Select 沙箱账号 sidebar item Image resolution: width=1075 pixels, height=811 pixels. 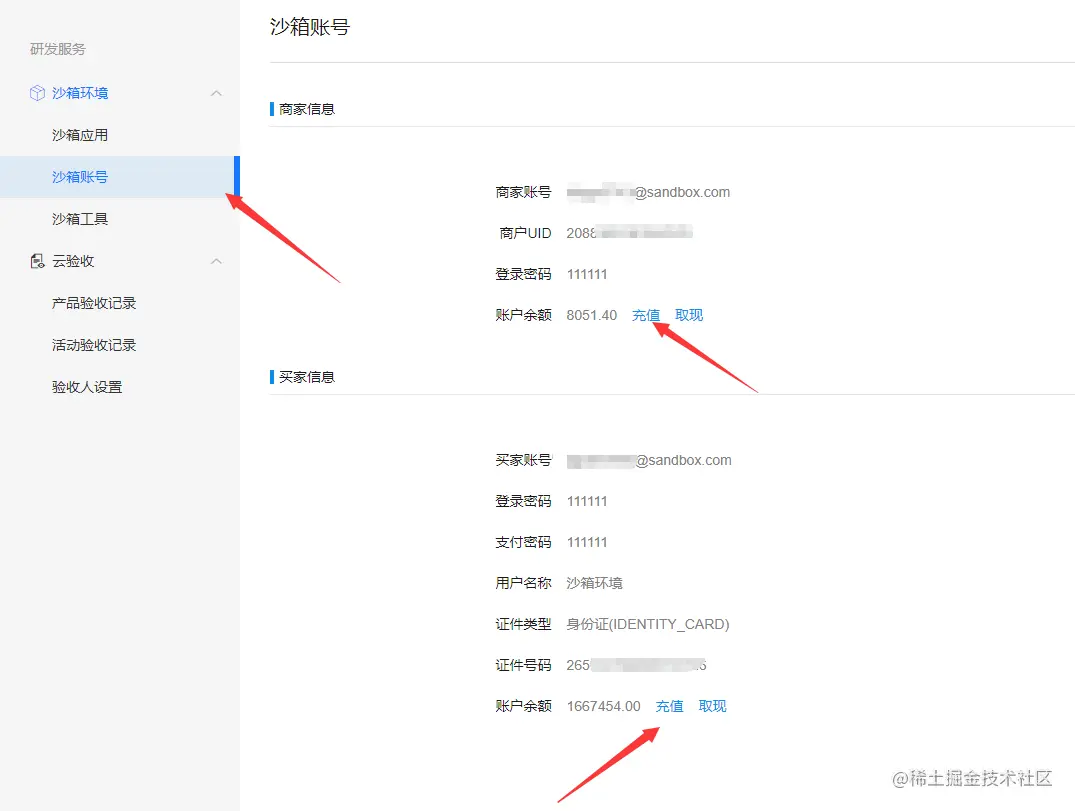(x=120, y=177)
